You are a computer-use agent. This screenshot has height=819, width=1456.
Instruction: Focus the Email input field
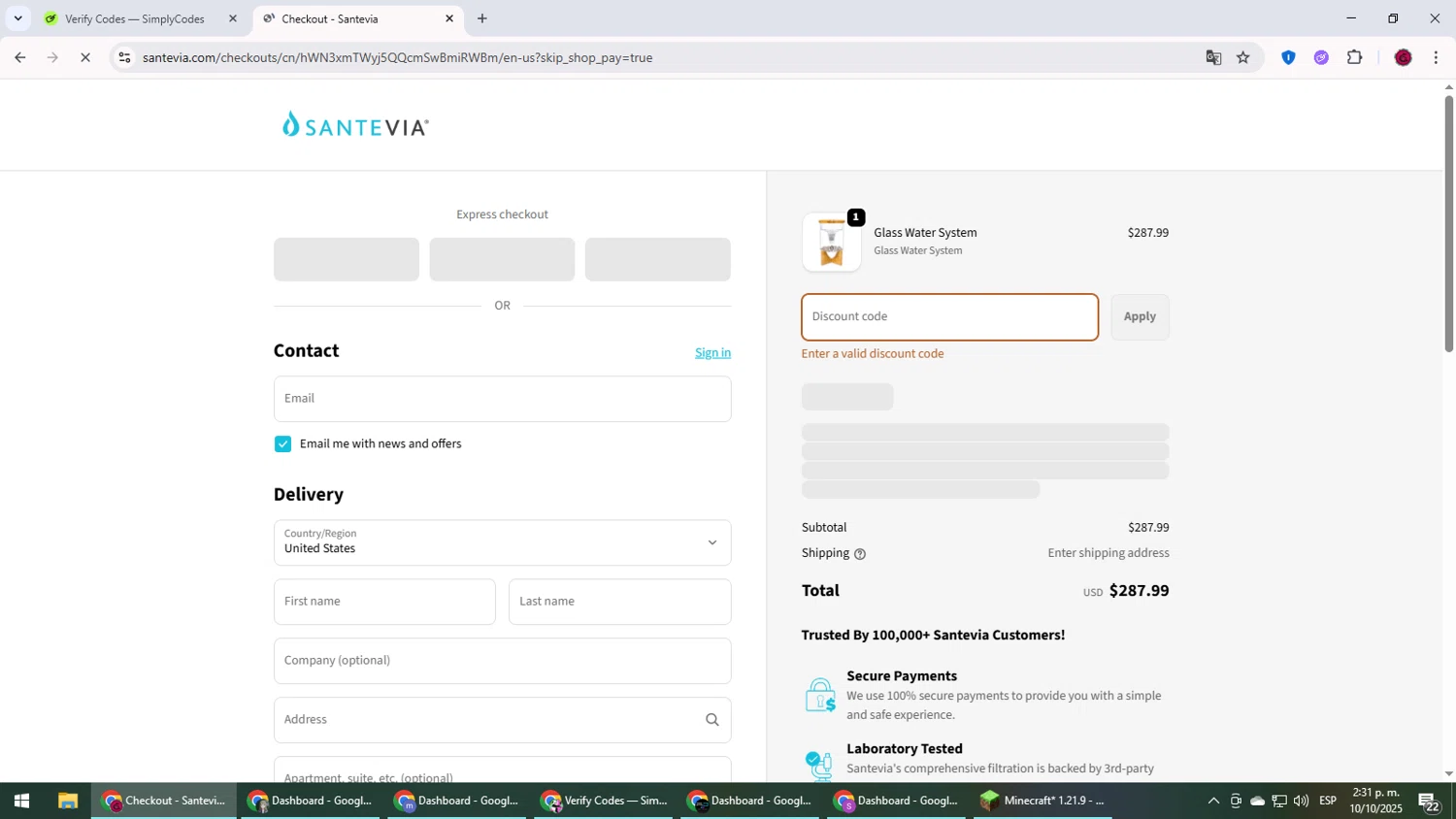pyautogui.click(x=502, y=399)
